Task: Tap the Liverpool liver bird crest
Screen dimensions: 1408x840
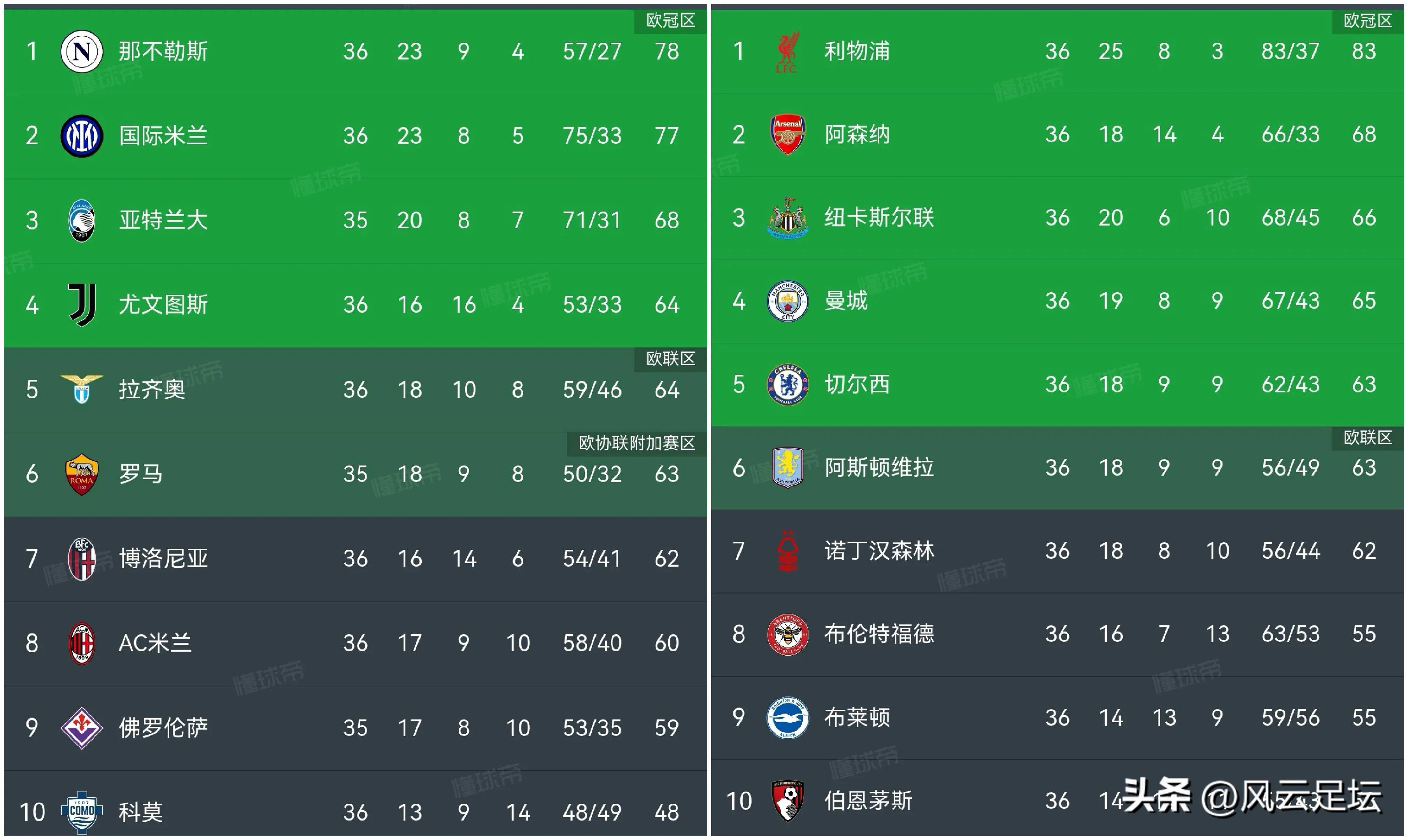Action: click(x=787, y=51)
